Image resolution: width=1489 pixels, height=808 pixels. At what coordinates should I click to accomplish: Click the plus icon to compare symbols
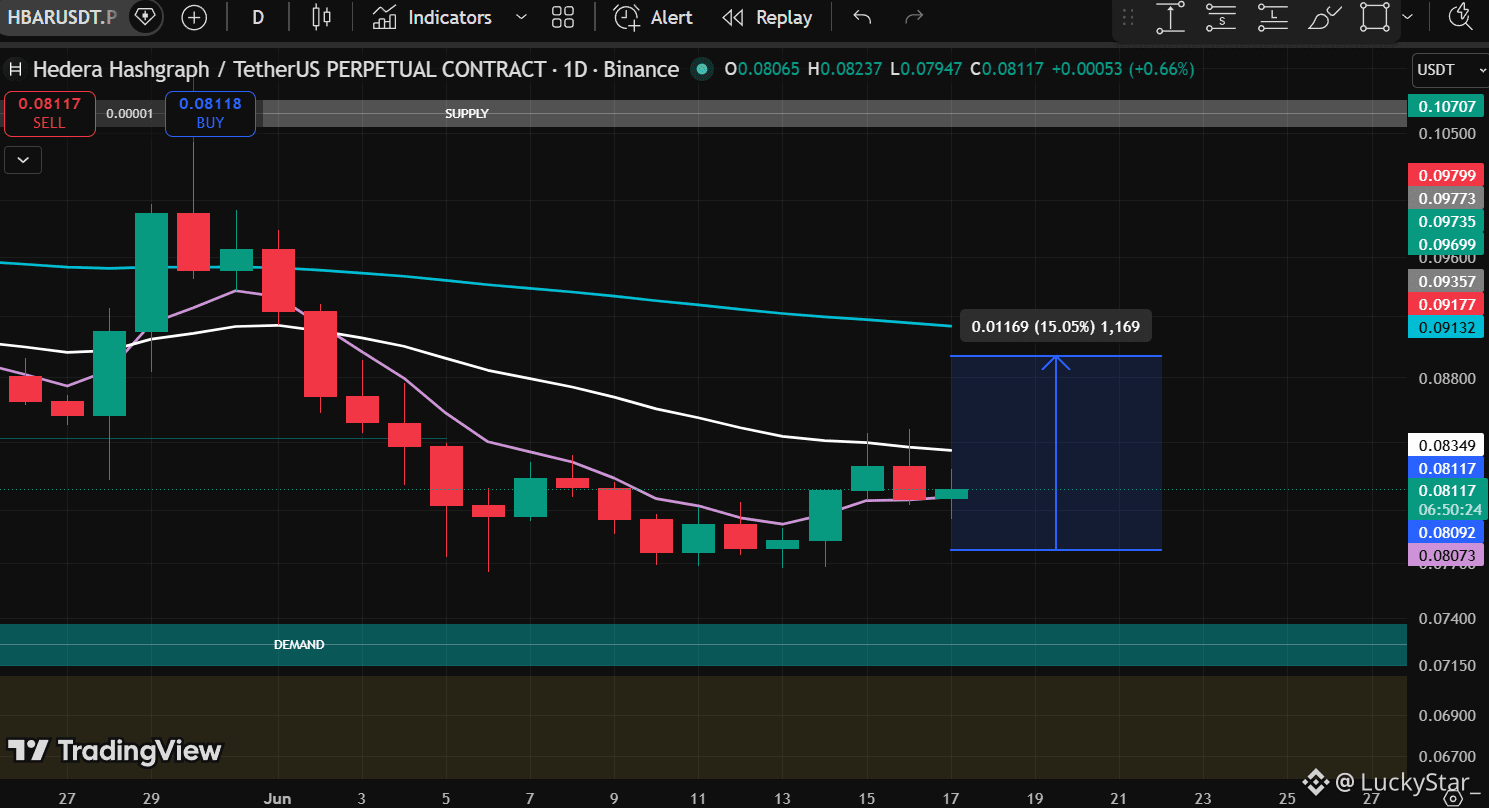(x=194, y=17)
